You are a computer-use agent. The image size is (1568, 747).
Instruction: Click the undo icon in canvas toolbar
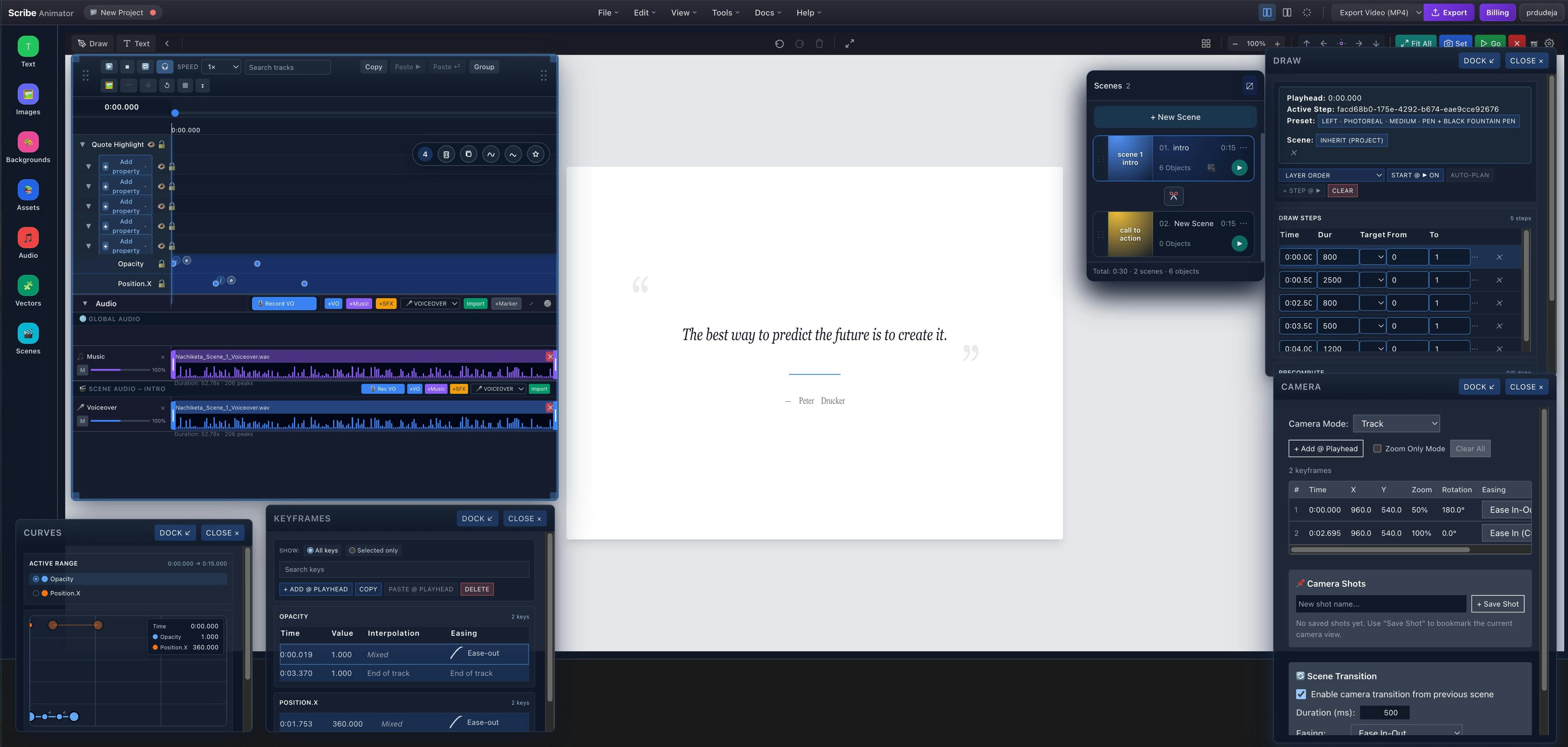779,44
